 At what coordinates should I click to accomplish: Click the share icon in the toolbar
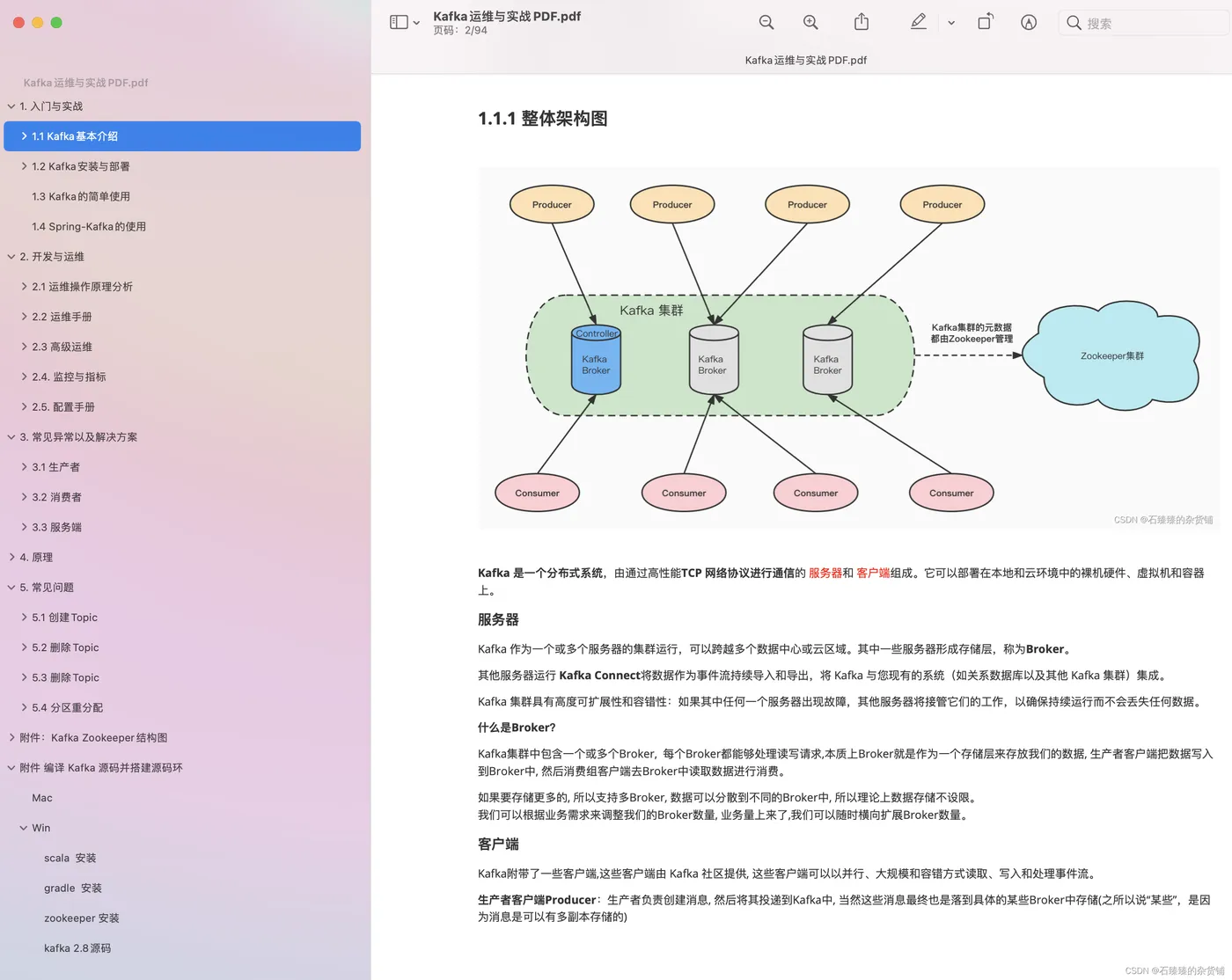(x=862, y=22)
